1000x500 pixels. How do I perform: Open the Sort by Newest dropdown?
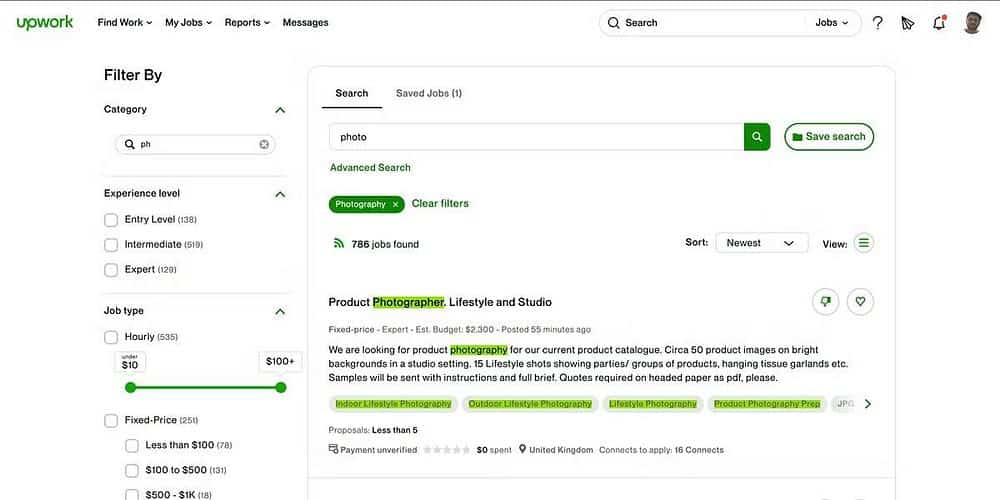[761, 243]
